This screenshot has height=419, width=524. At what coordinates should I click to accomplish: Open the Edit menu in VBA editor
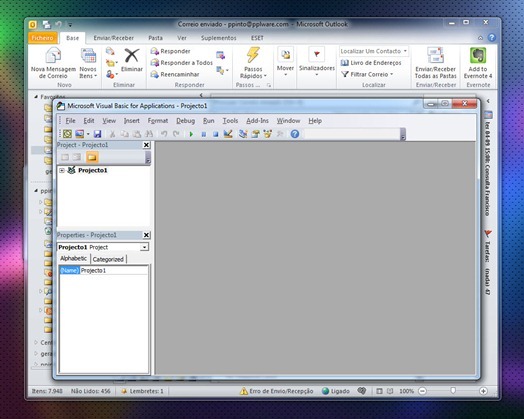pyautogui.click(x=89, y=121)
